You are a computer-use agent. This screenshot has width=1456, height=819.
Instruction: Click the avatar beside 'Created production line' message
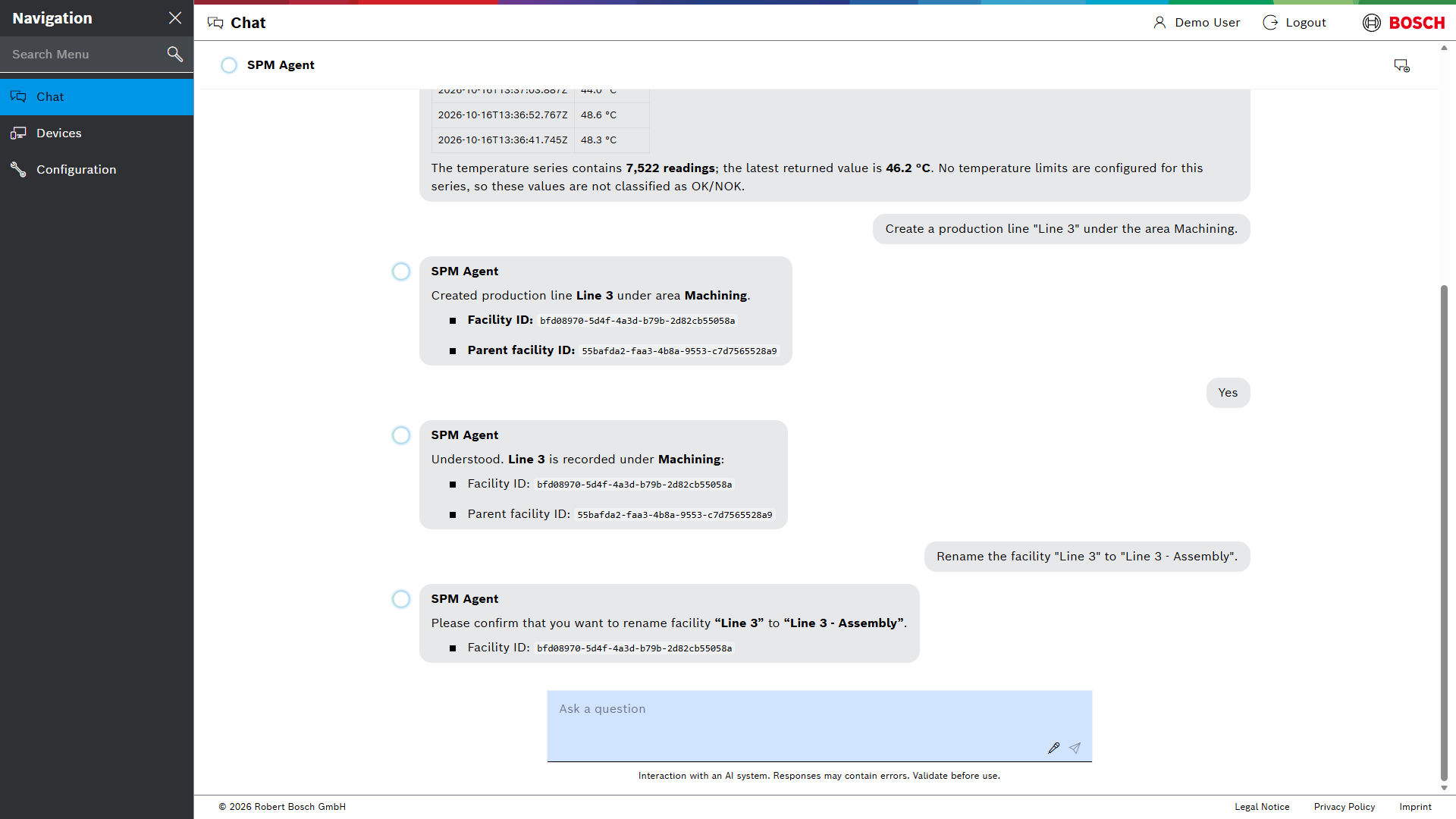pyautogui.click(x=401, y=271)
